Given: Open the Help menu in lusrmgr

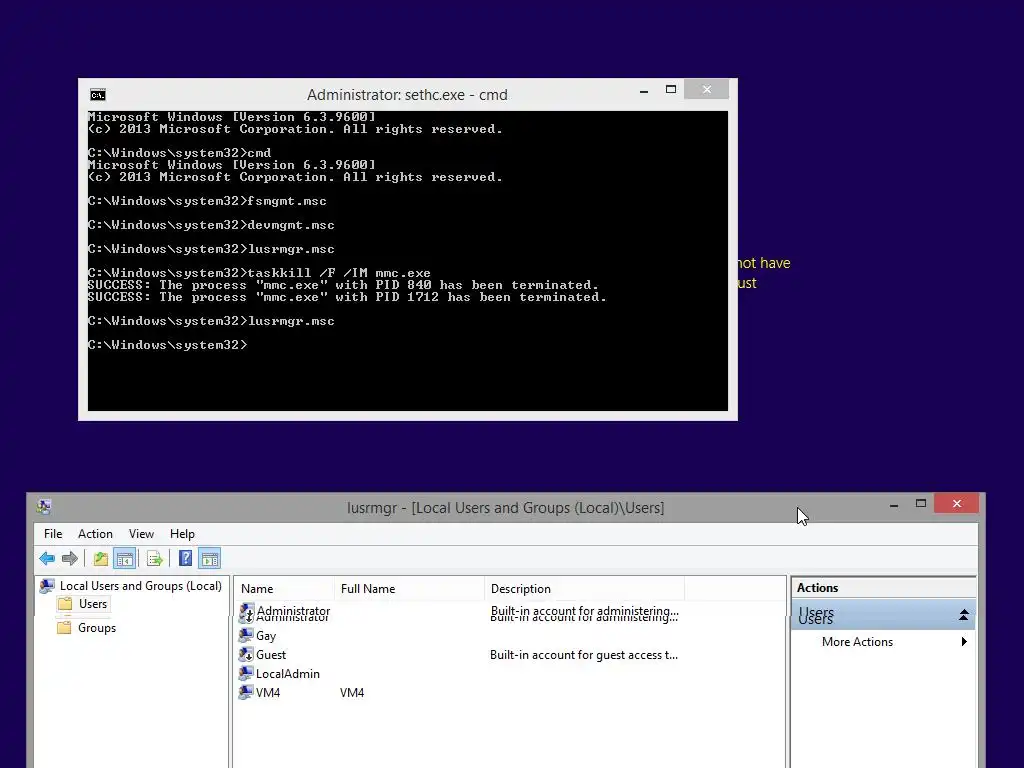Looking at the screenshot, I should pyautogui.click(x=182, y=534).
